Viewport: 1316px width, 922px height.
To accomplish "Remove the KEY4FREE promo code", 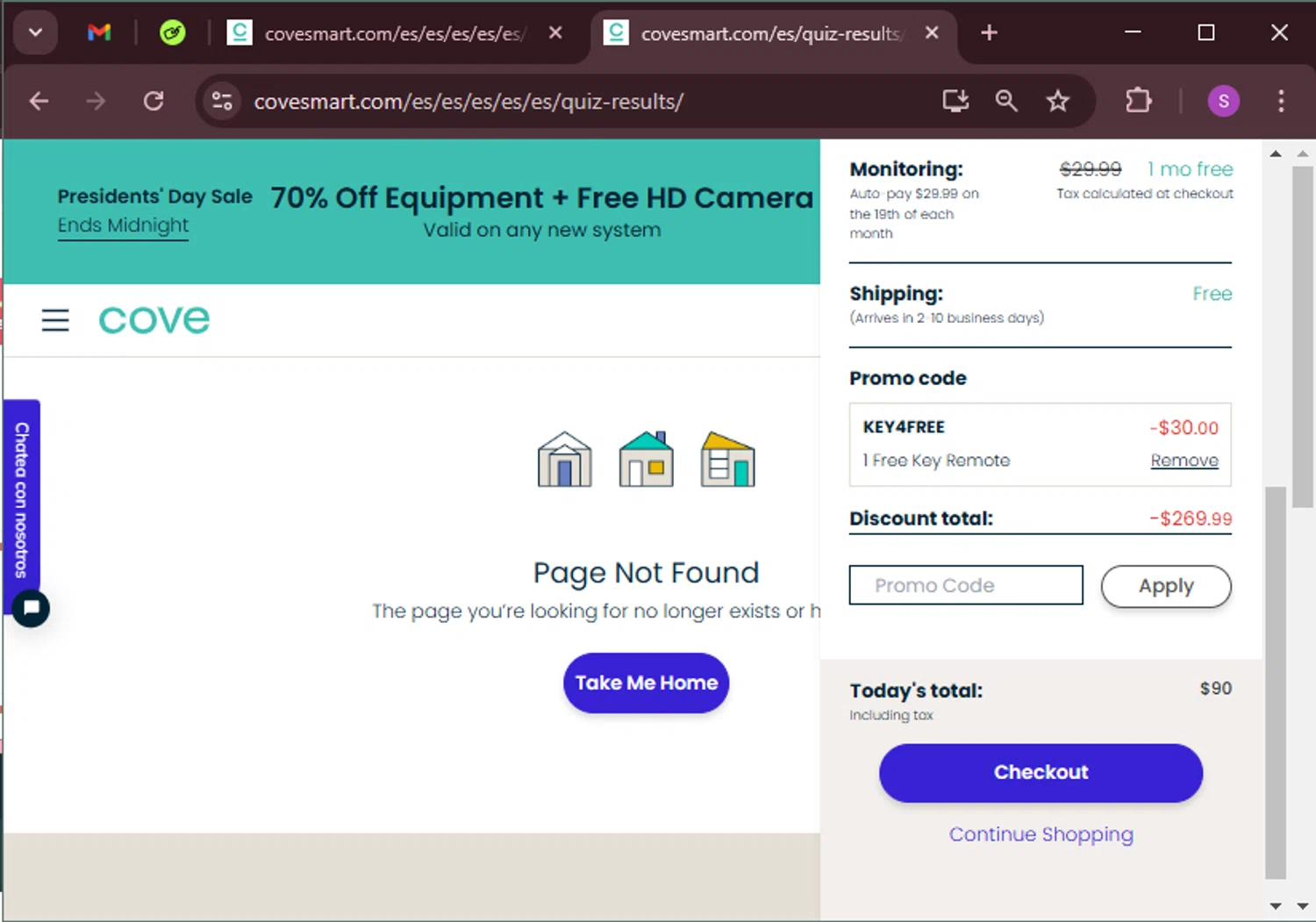I will [x=1184, y=461].
